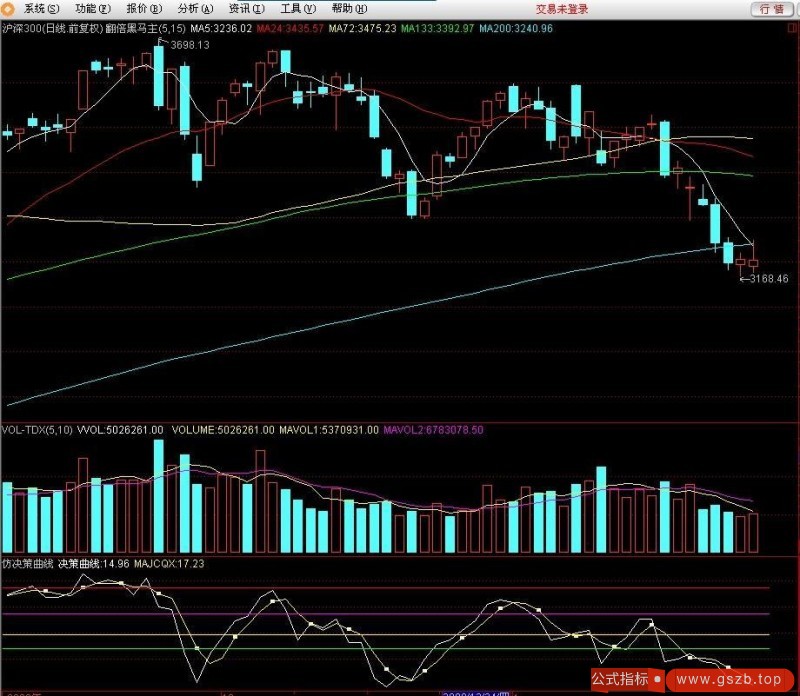
Task: Click the green MA133 moving average label
Action: (x=437, y=29)
